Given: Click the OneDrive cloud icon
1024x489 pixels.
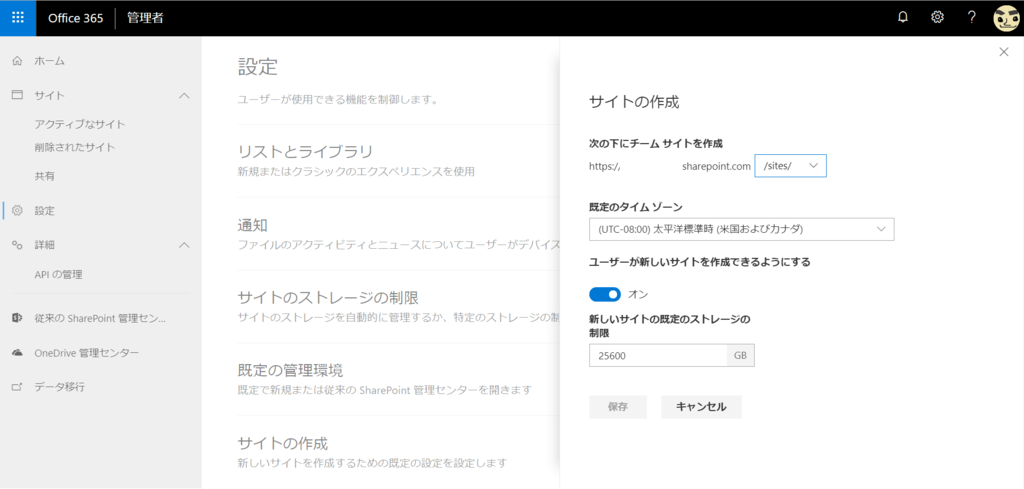Looking at the screenshot, I should pyautogui.click(x=18, y=353).
